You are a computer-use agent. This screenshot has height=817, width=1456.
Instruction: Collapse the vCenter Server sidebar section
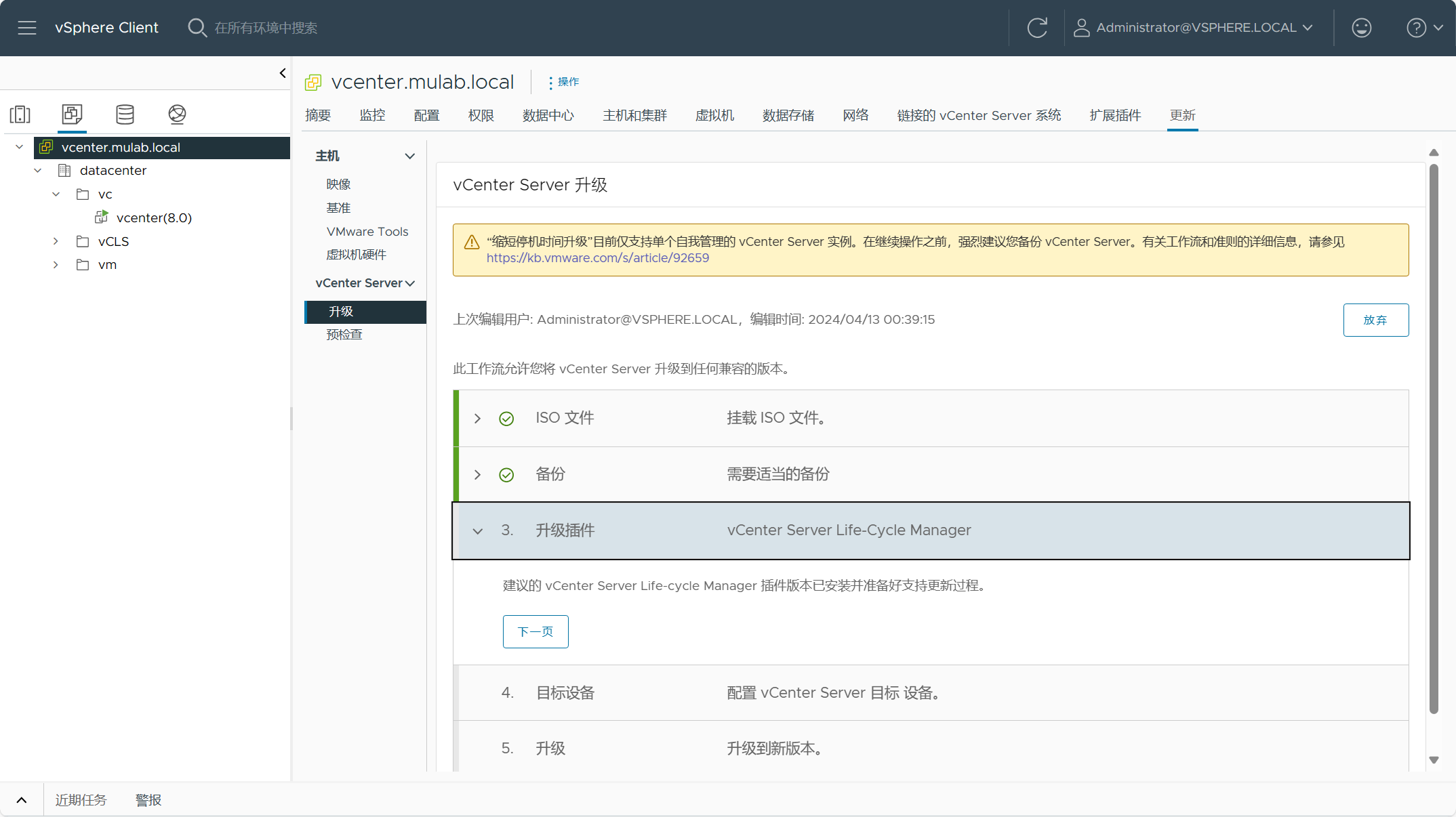409,283
